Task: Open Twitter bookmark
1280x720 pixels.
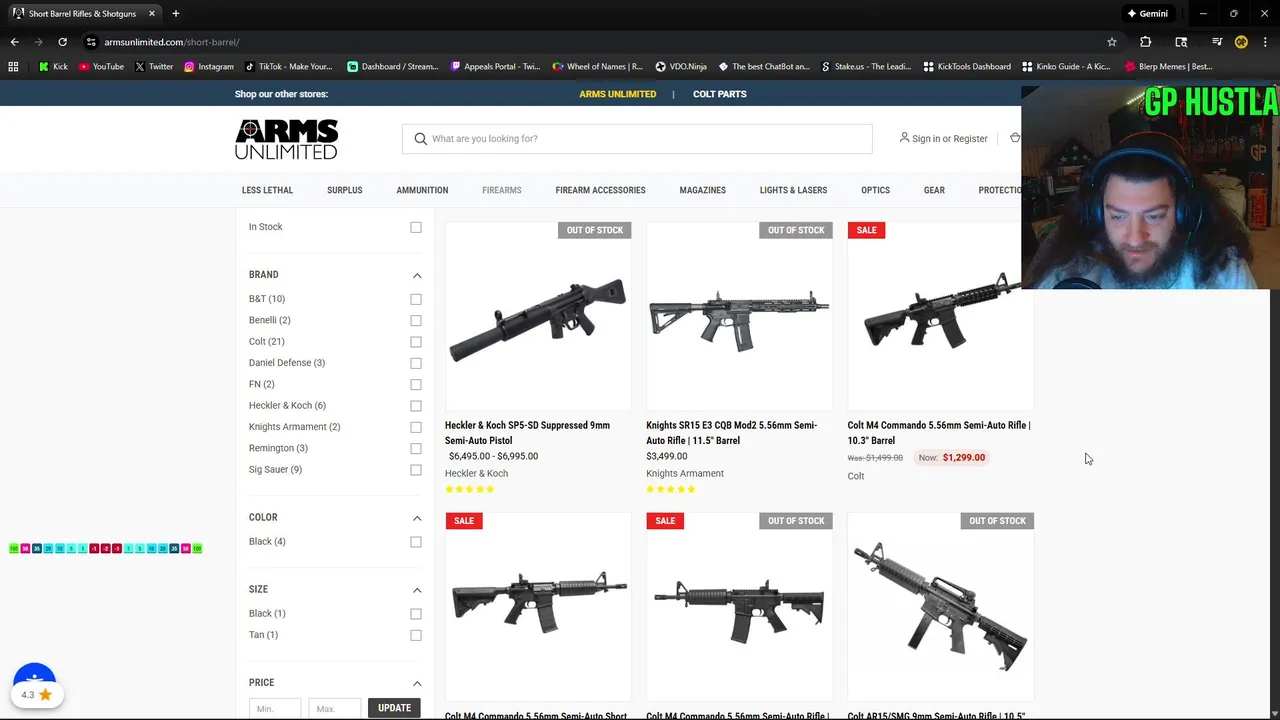Action: pos(153,66)
